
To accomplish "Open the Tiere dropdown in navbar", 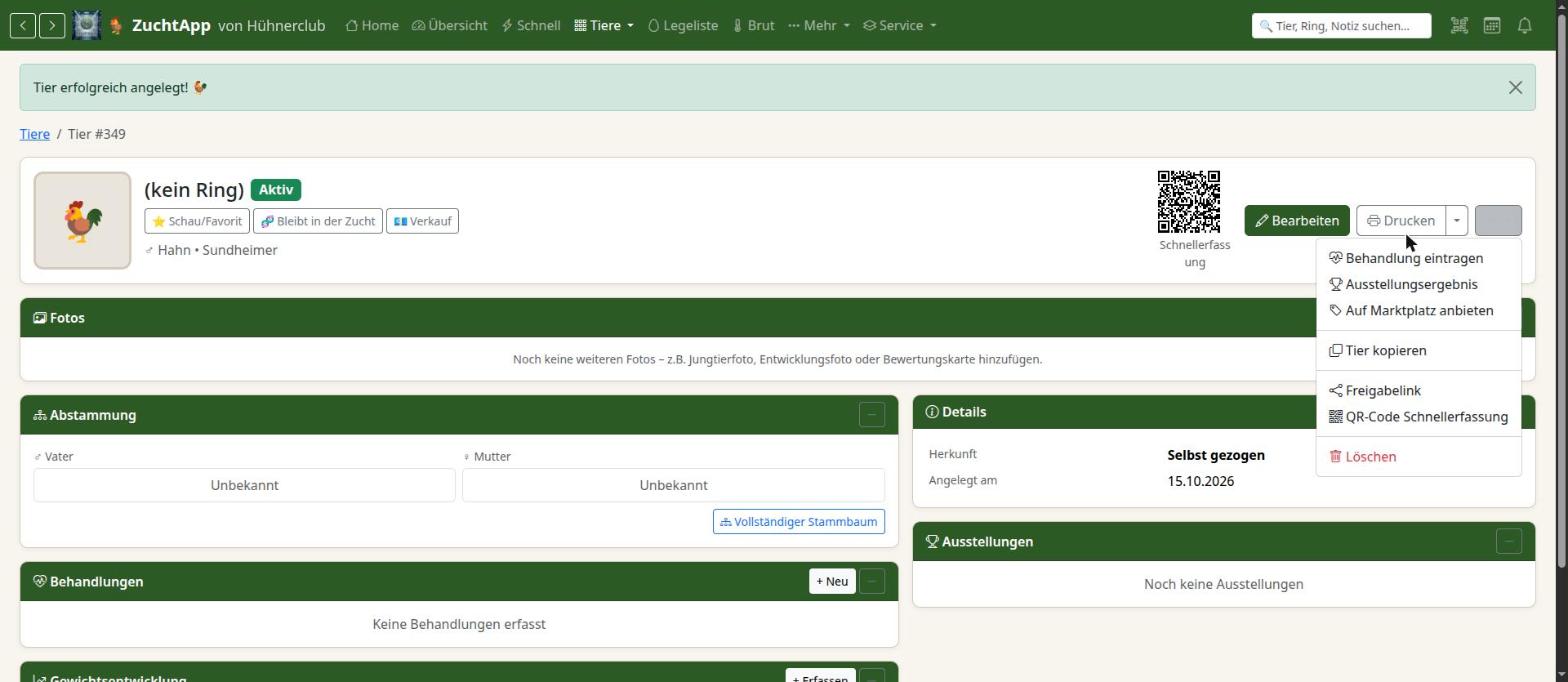I will (604, 25).
